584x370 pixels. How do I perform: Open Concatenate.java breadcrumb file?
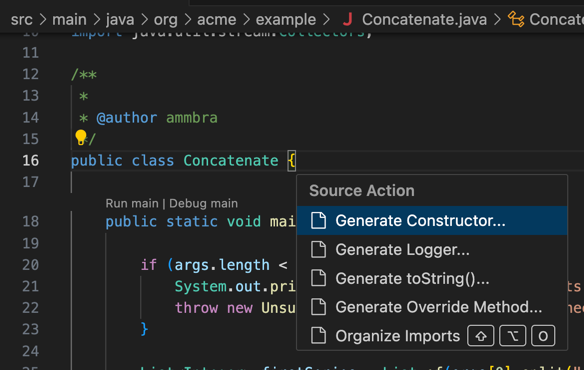click(424, 19)
